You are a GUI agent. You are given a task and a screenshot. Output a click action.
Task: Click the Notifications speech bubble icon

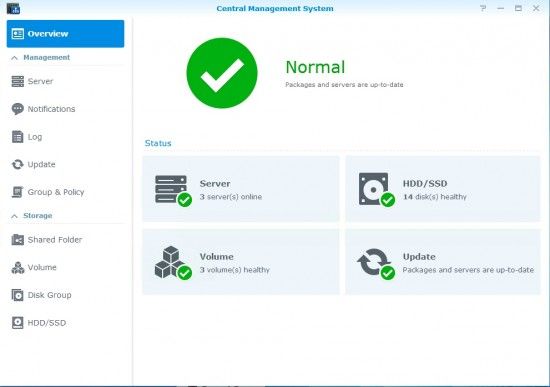pyautogui.click(x=18, y=109)
